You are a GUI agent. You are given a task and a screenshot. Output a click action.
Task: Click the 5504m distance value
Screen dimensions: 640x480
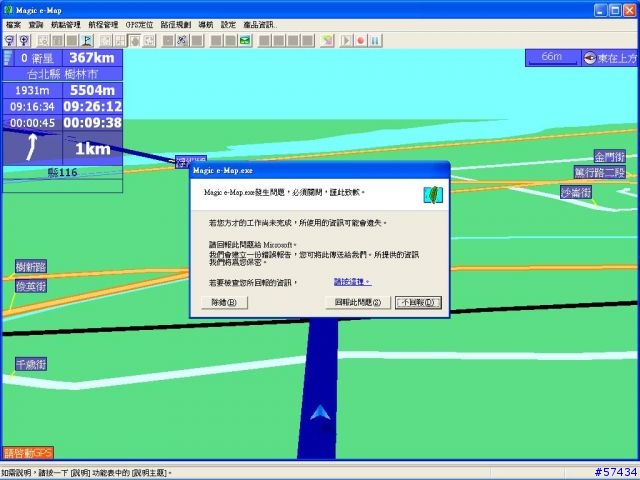click(x=92, y=90)
